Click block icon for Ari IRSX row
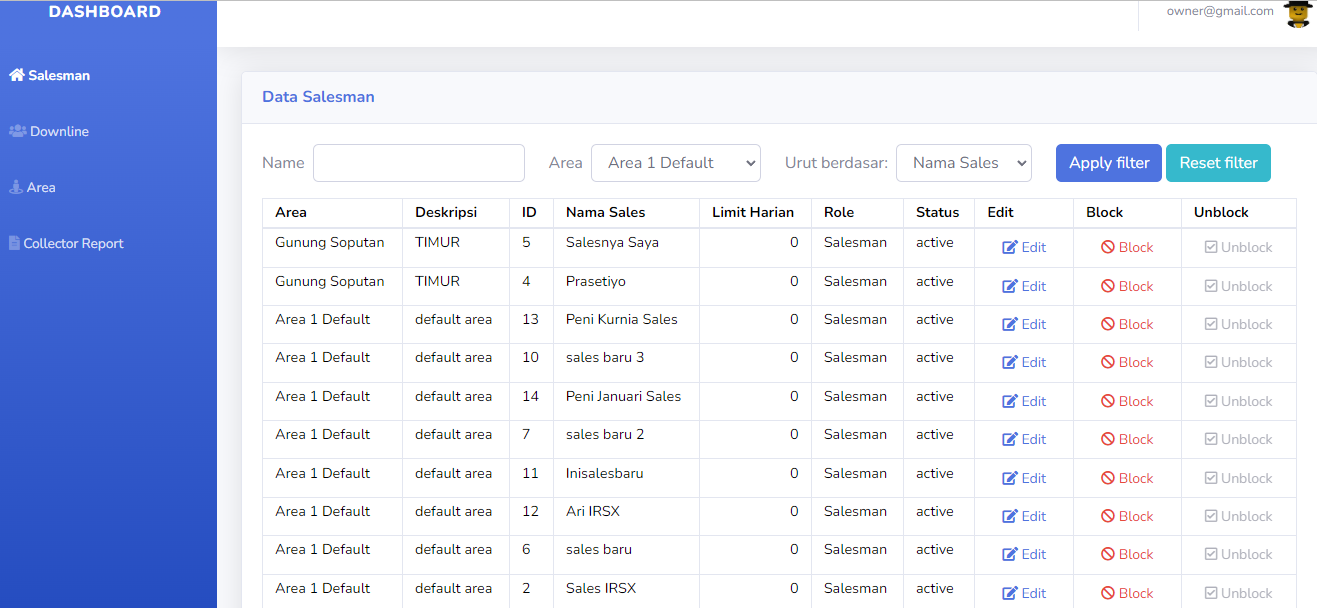Viewport: 1317px width, 608px height. coord(1107,516)
